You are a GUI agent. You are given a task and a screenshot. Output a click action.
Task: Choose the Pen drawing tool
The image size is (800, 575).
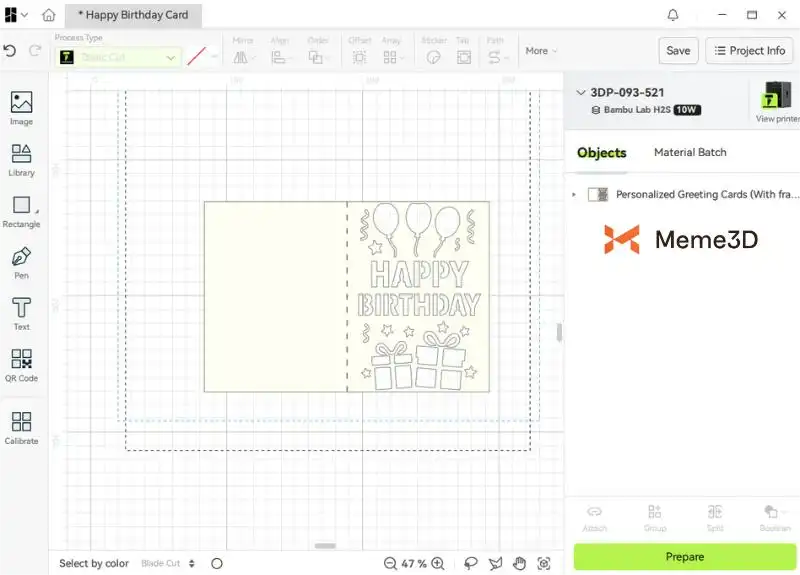pos(21,262)
